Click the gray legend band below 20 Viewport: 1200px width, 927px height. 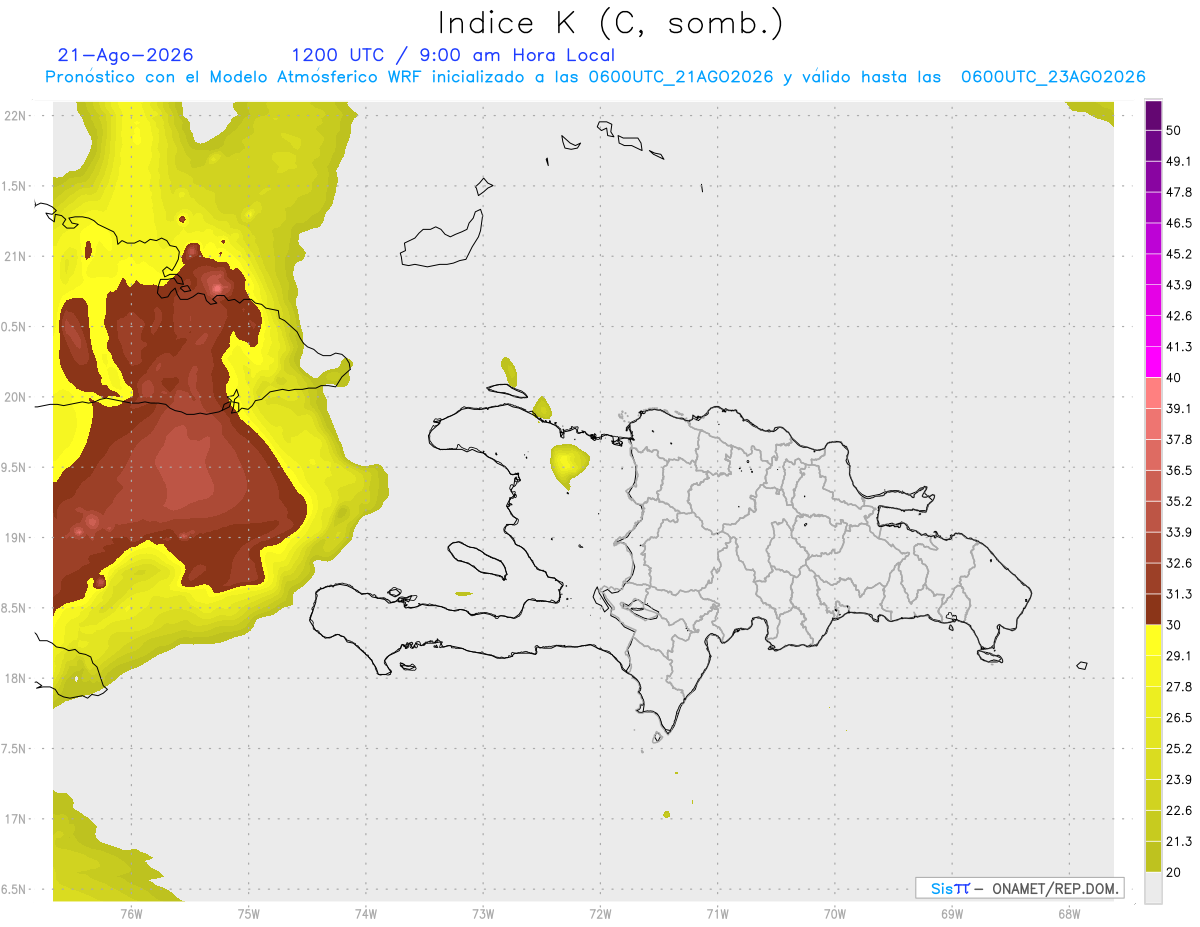point(1154,888)
